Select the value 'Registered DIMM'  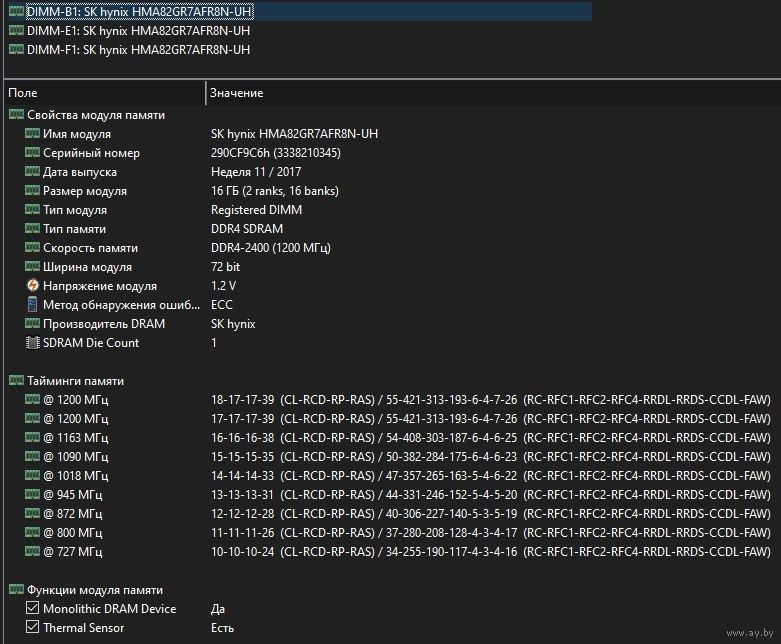coord(257,210)
